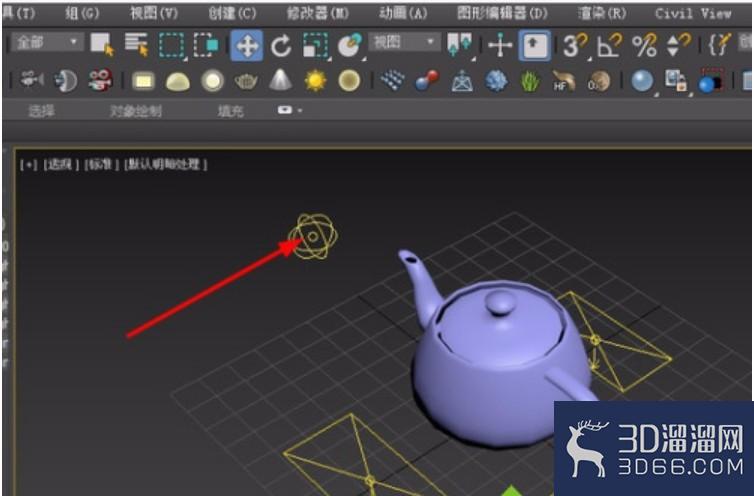Open the blue sphere material icon

pos(642,81)
